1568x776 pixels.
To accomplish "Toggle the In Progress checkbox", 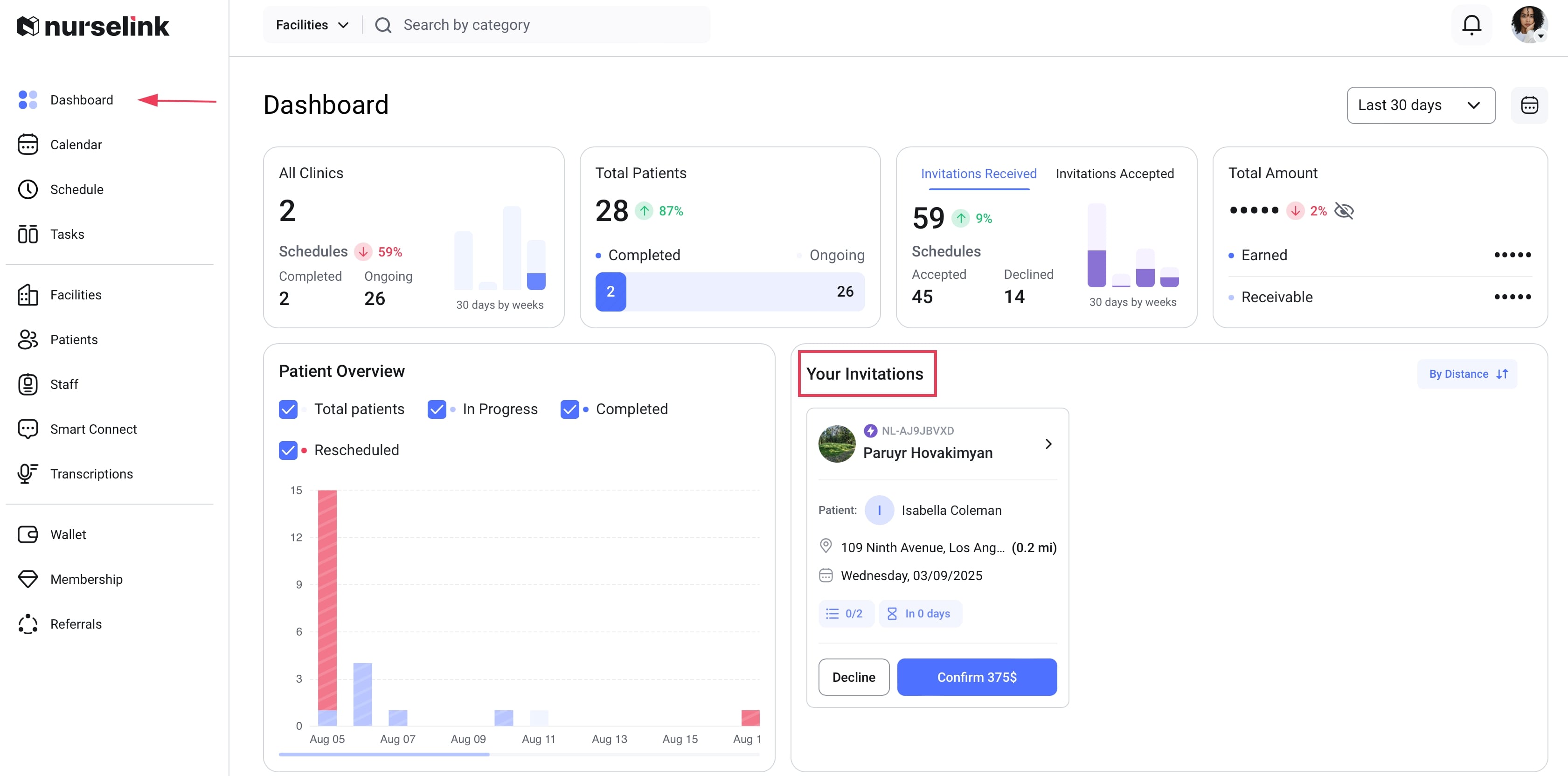I will tap(437, 409).
